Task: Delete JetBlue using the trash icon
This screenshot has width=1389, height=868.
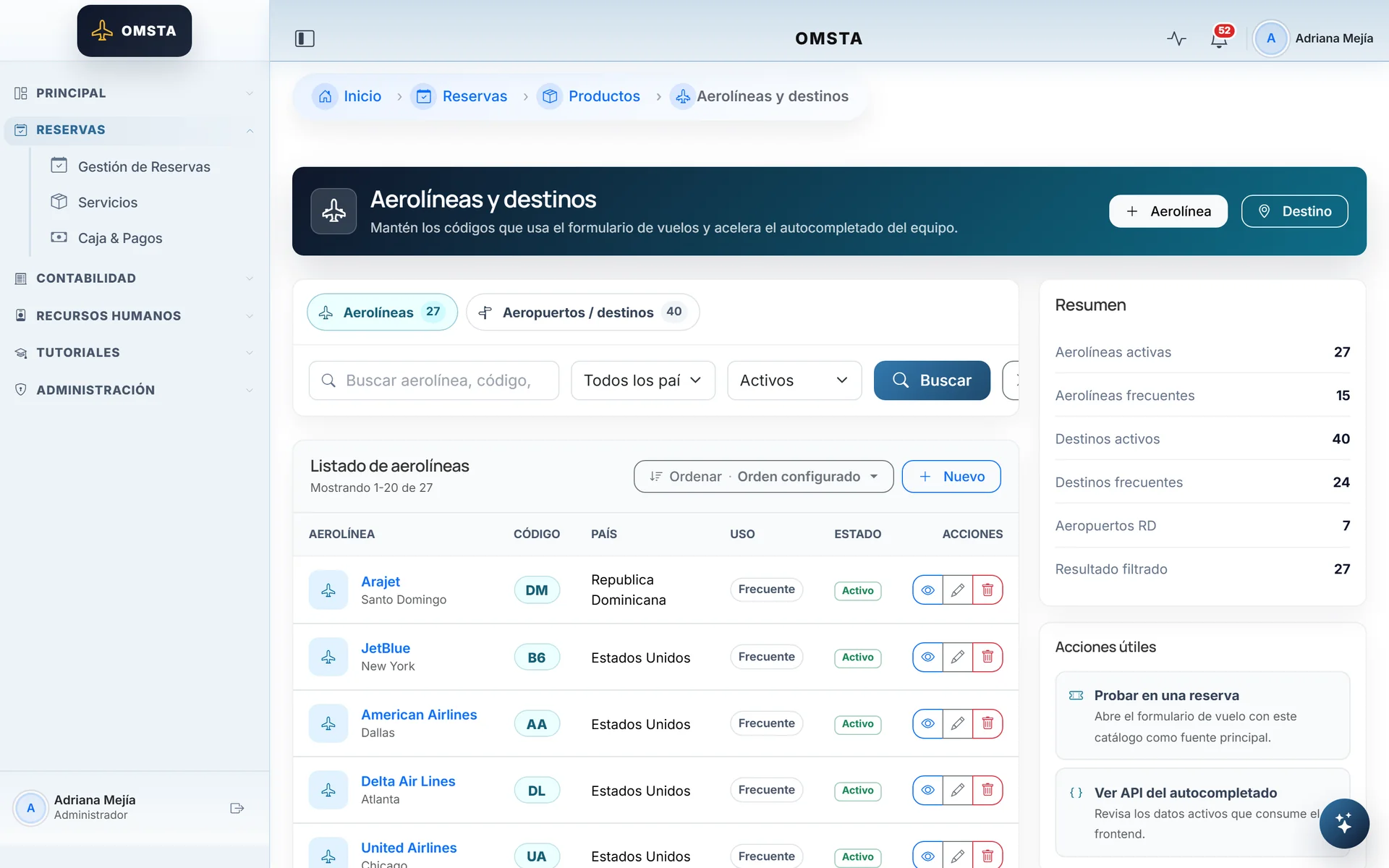Action: coord(987,657)
